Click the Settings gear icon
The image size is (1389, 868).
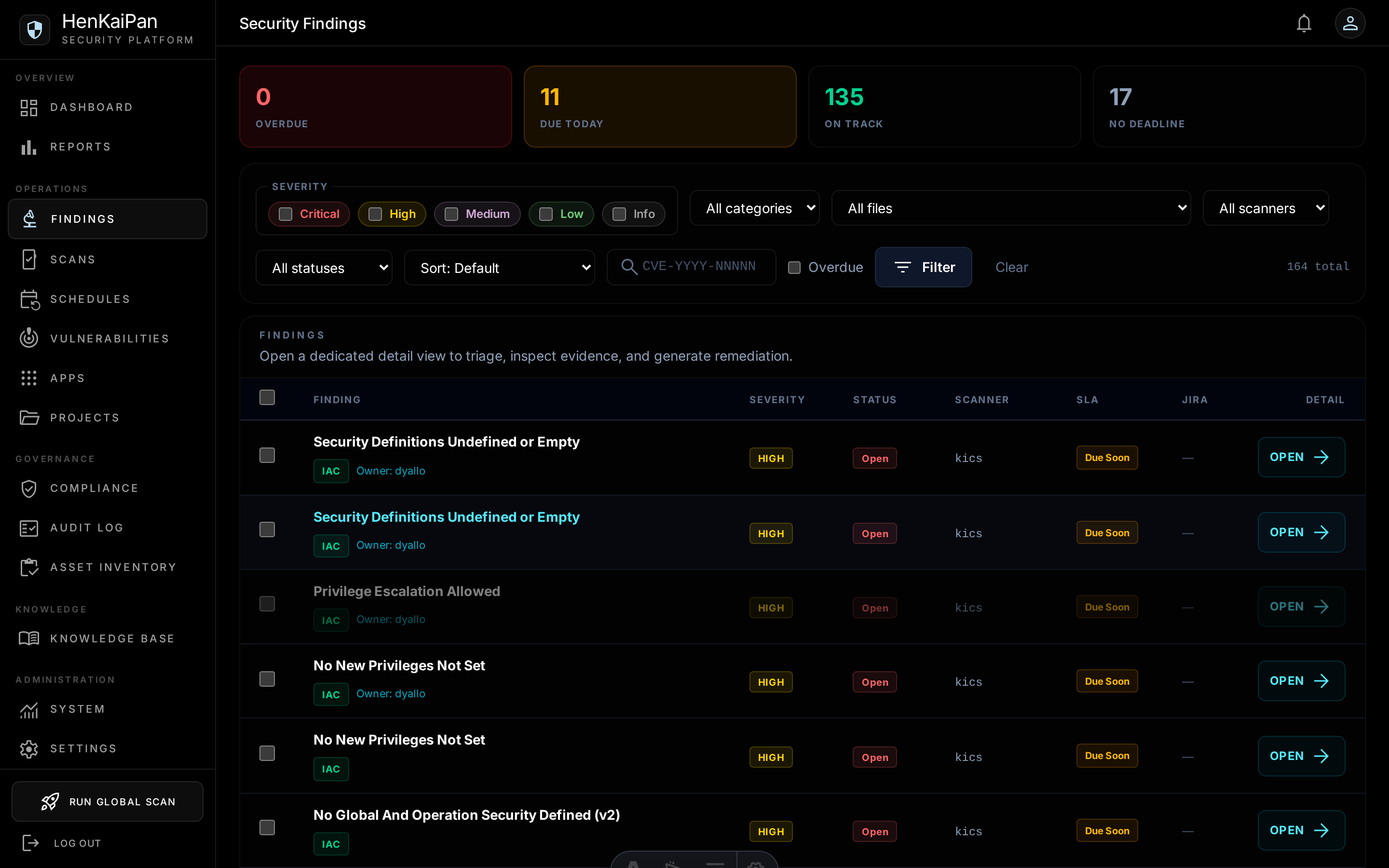click(29, 748)
